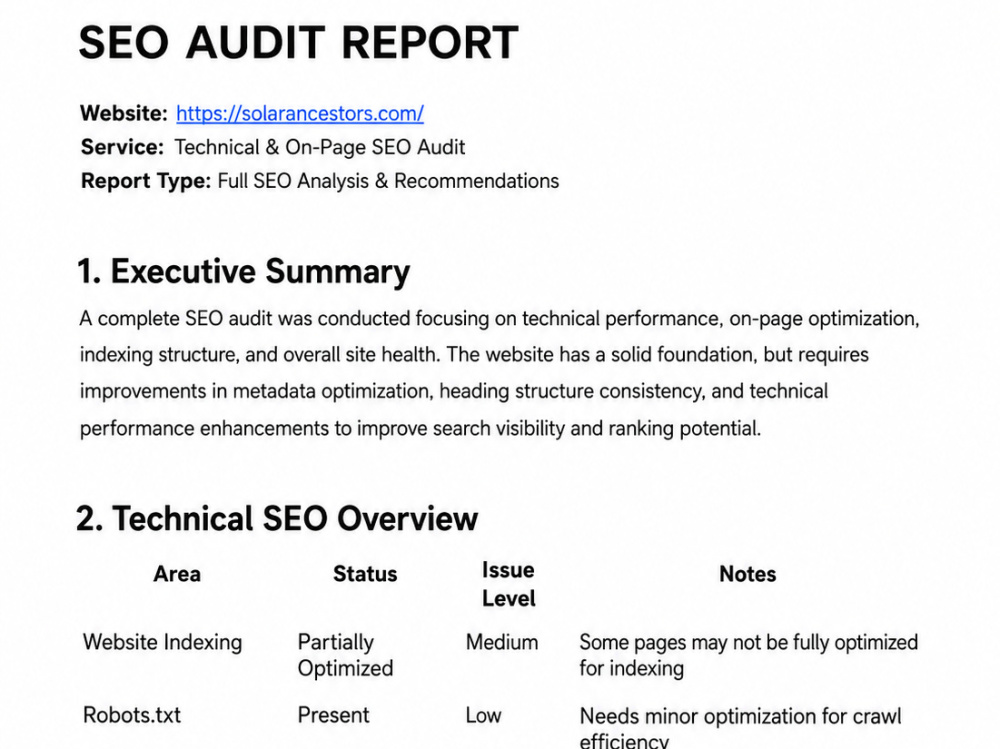1000x749 pixels.
Task: Select the Website Indexing table cell
Action: point(163,642)
